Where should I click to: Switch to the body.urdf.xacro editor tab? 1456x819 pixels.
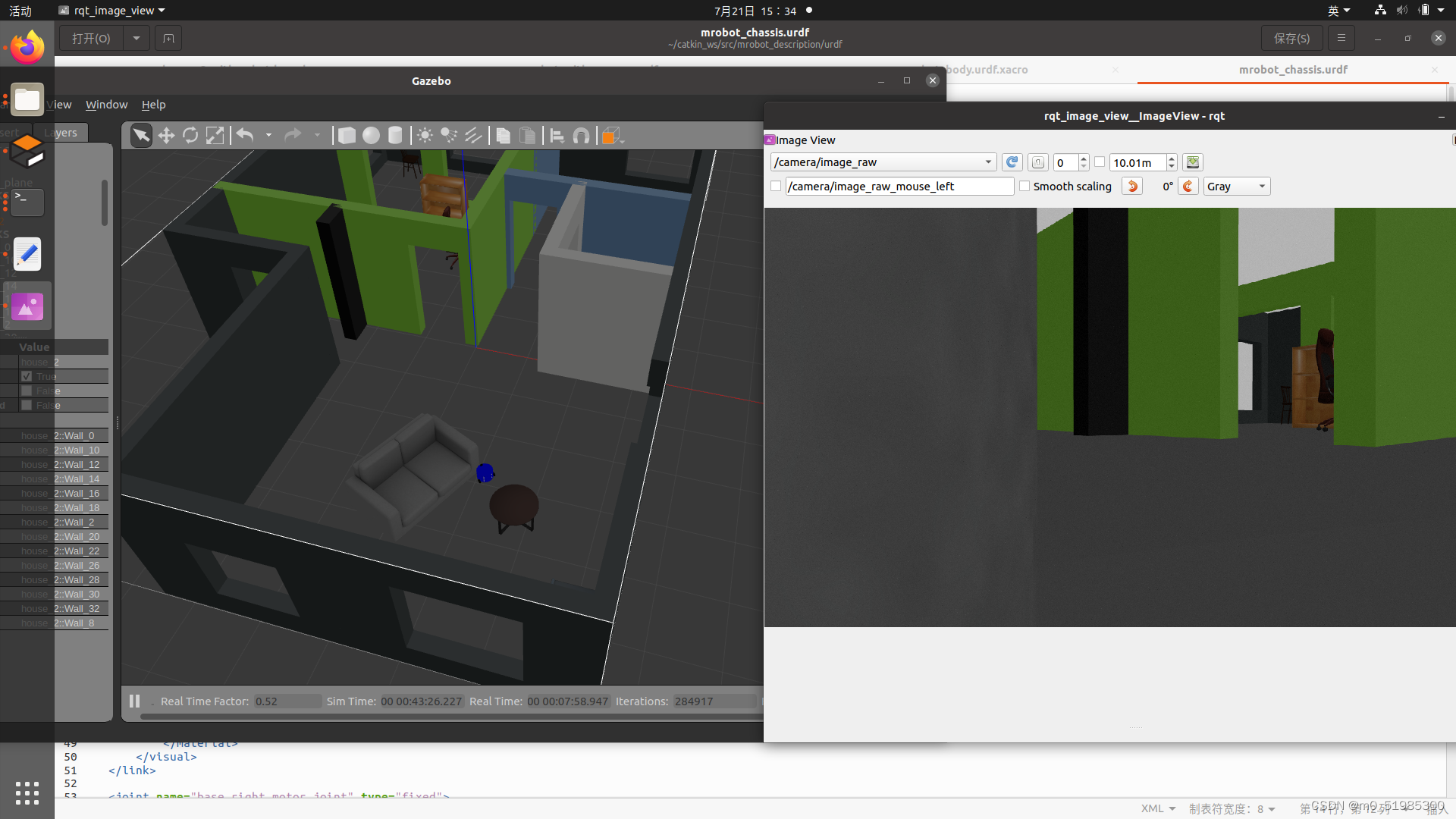(x=986, y=70)
